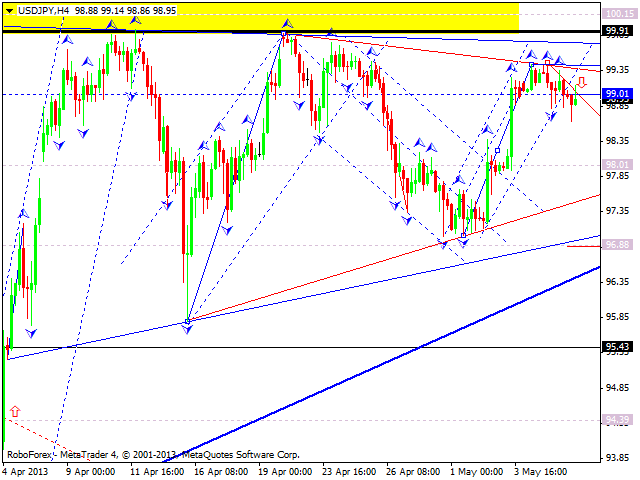The width and height of the screenshot is (640, 480).
Task: Select the red down arrow near 99.01
Action: tap(582, 84)
